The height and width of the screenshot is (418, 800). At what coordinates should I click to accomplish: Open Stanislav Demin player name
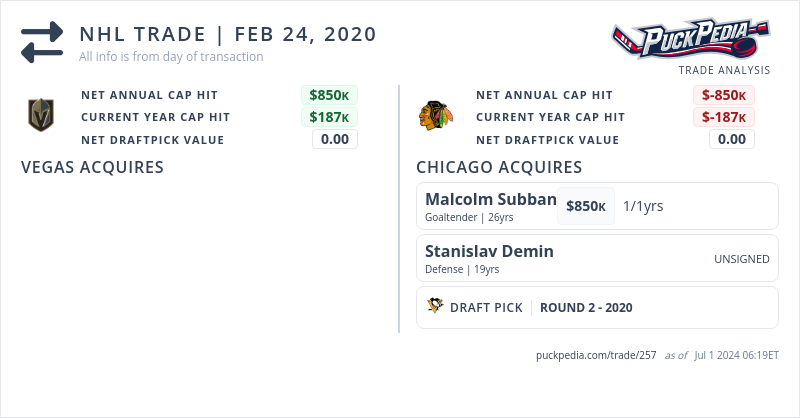click(489, 251)
